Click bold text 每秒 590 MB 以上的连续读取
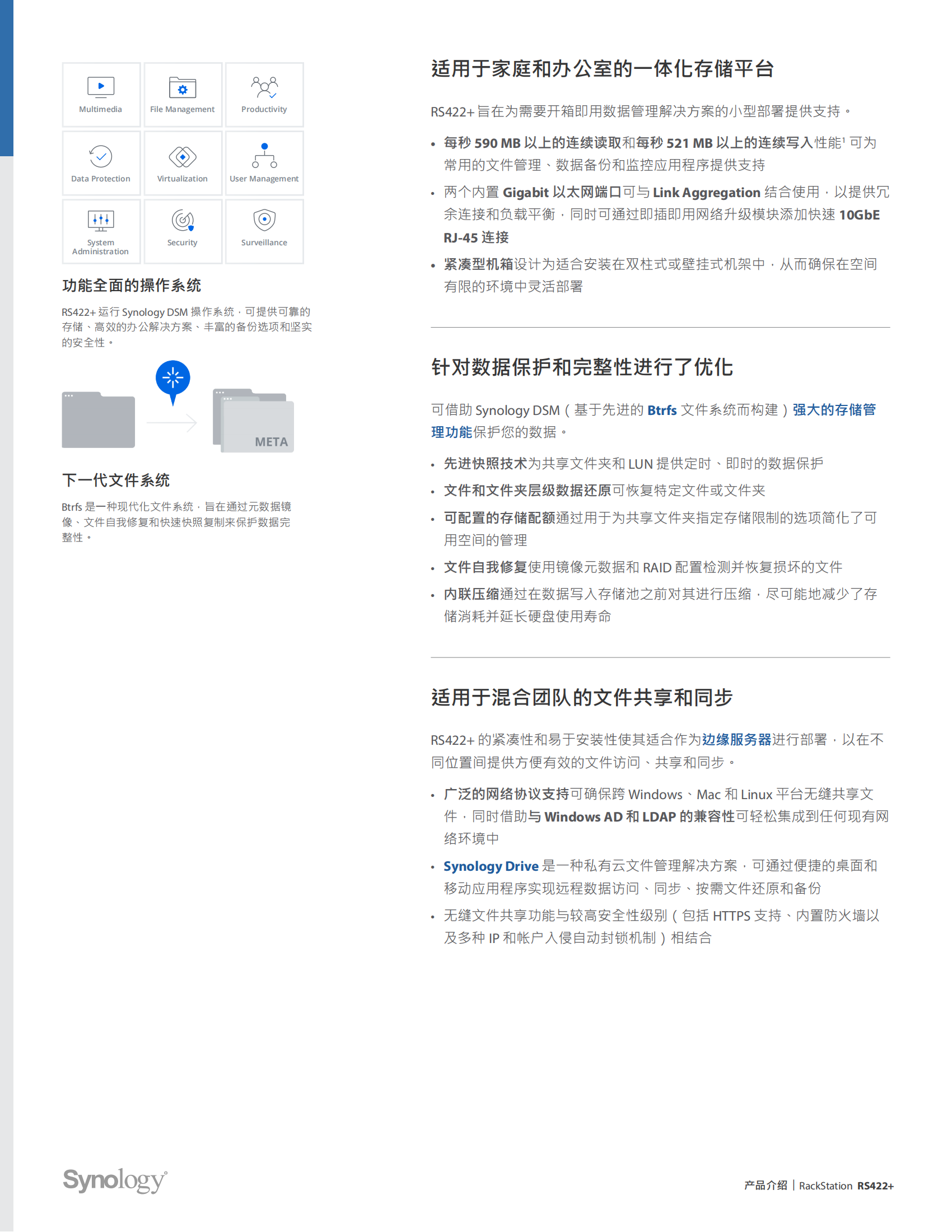 [x=533, y=143]
